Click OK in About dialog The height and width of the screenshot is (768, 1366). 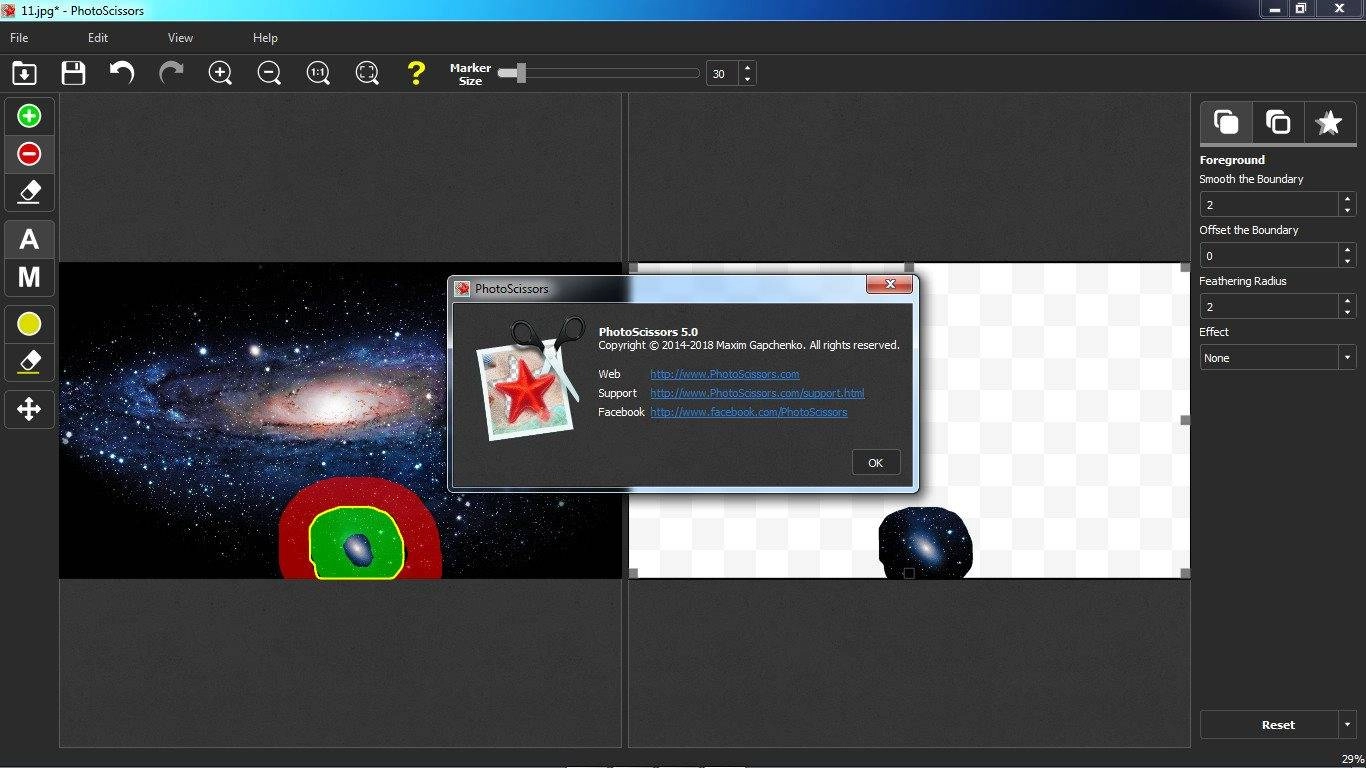[x=876, y=462]
